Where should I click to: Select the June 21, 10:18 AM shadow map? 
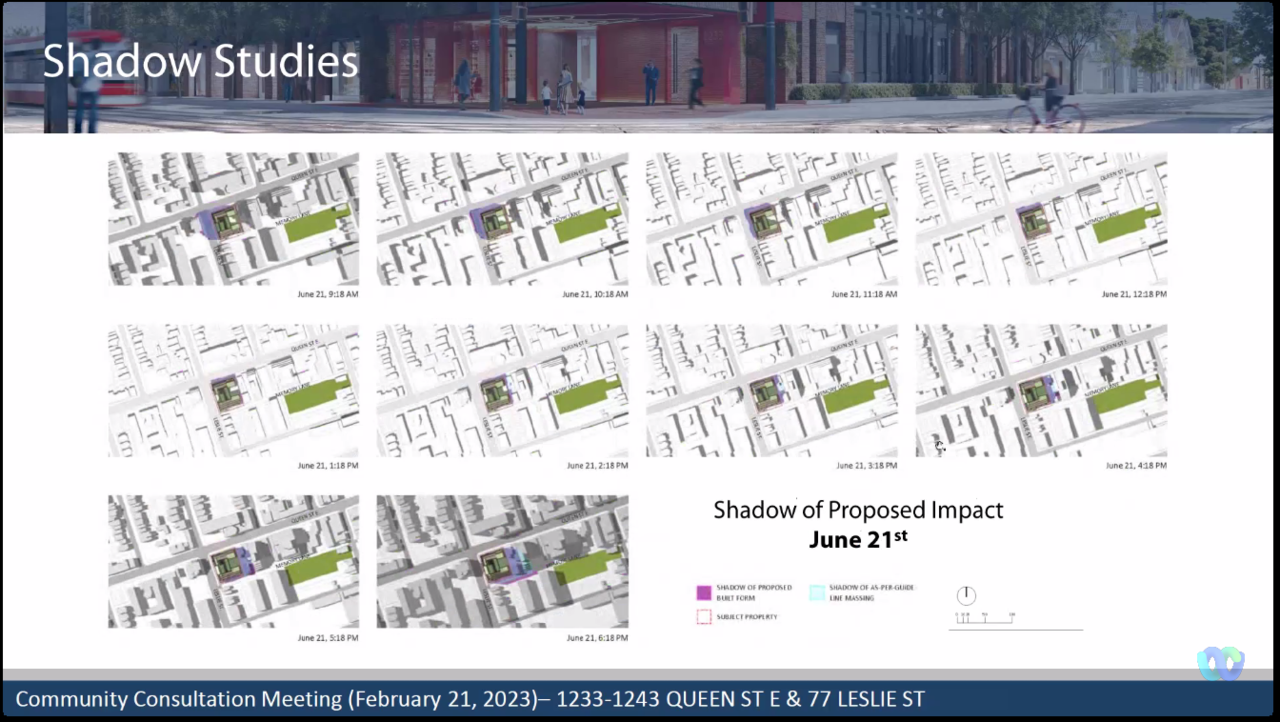[x=502, y=219]
